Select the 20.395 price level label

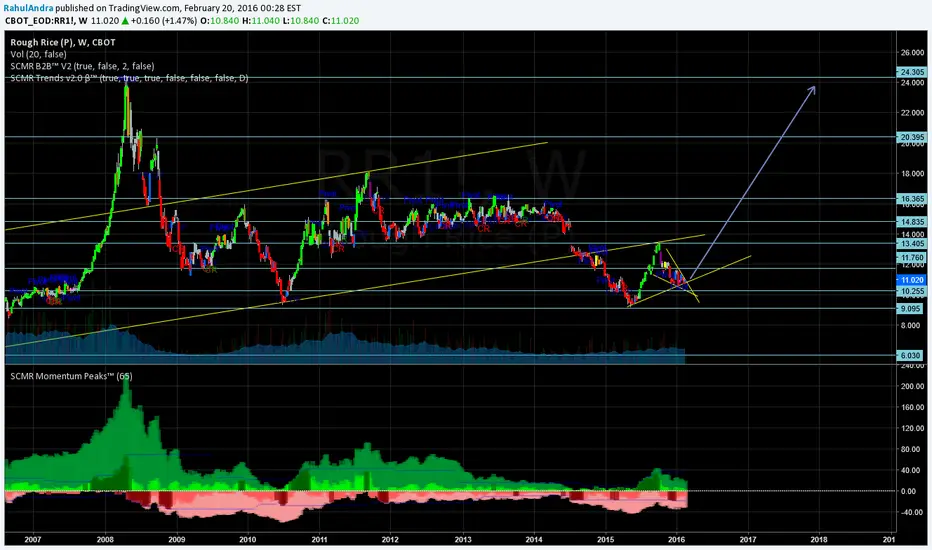(x=912, y=137)
